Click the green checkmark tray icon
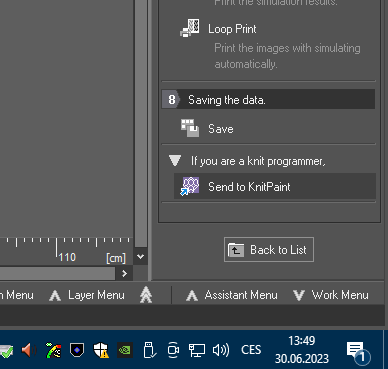This screenshot has height=369, width=388. pos(6,350)
